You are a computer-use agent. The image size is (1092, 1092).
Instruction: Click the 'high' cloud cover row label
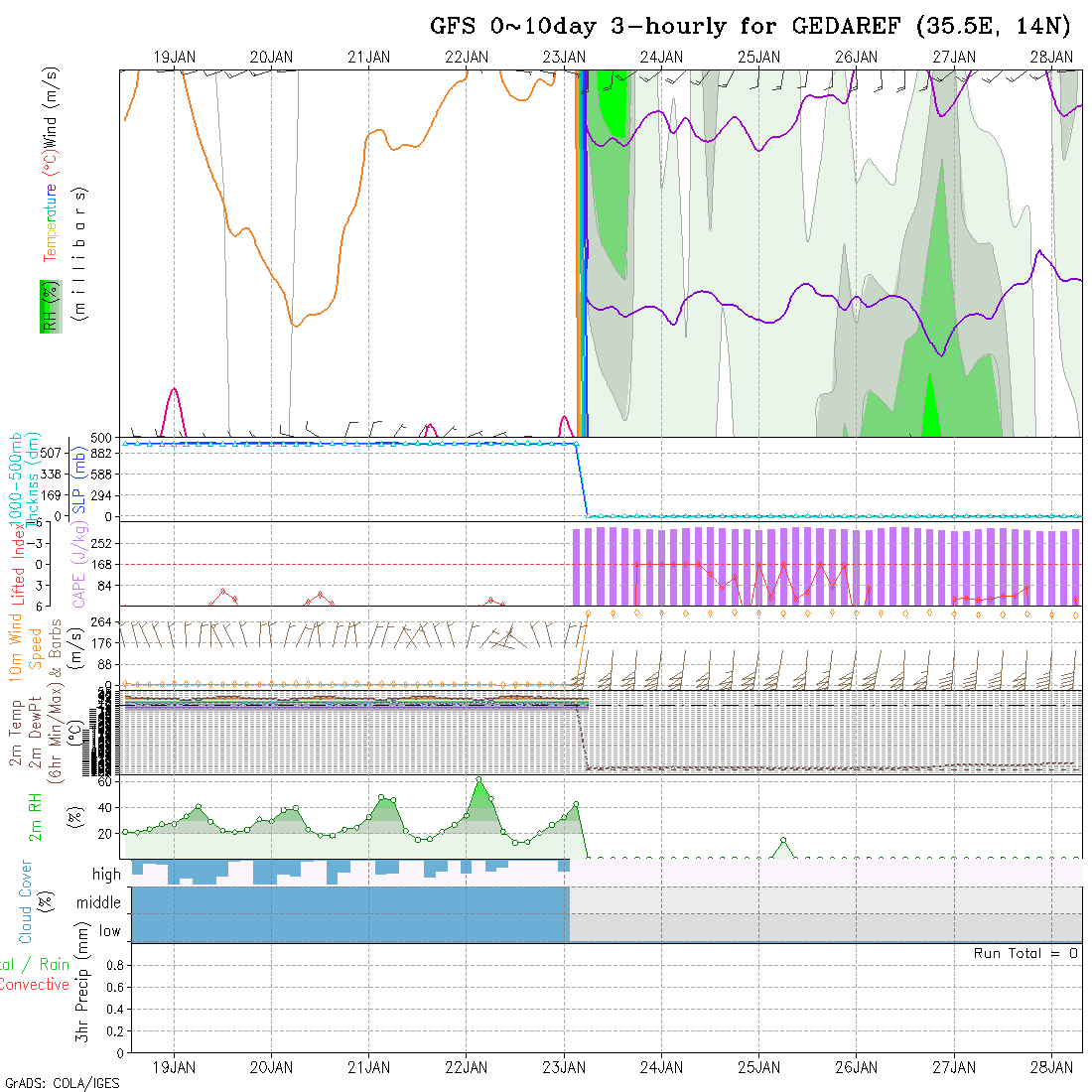[x=106, y=875]
